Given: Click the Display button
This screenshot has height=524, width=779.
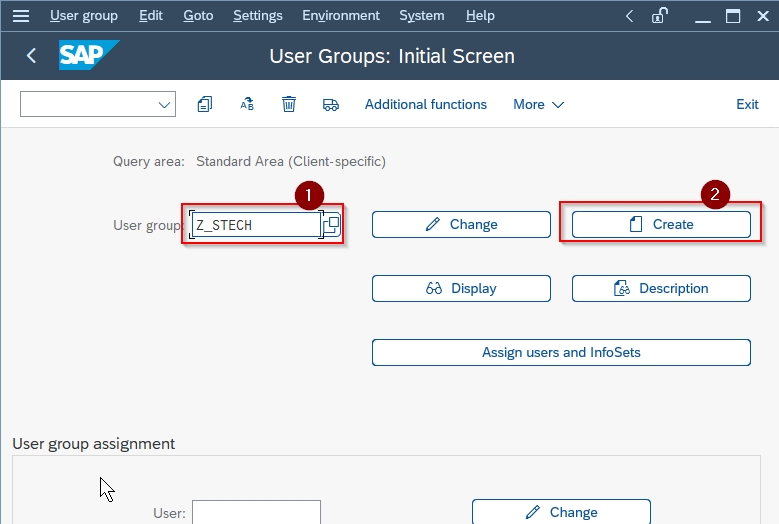Looking at the screenshot, I should (461, 289).
